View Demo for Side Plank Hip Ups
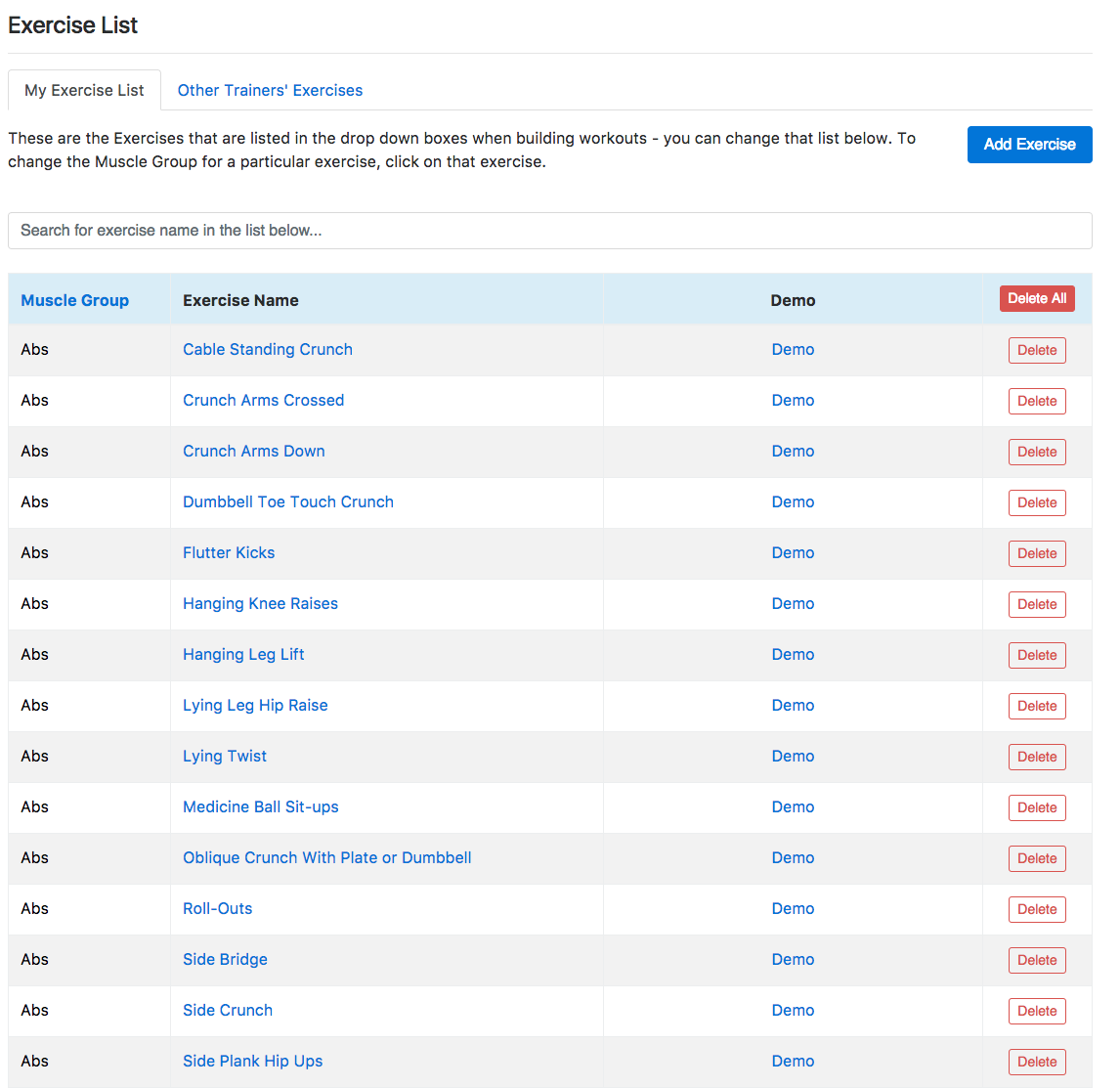 [793, 1061]
